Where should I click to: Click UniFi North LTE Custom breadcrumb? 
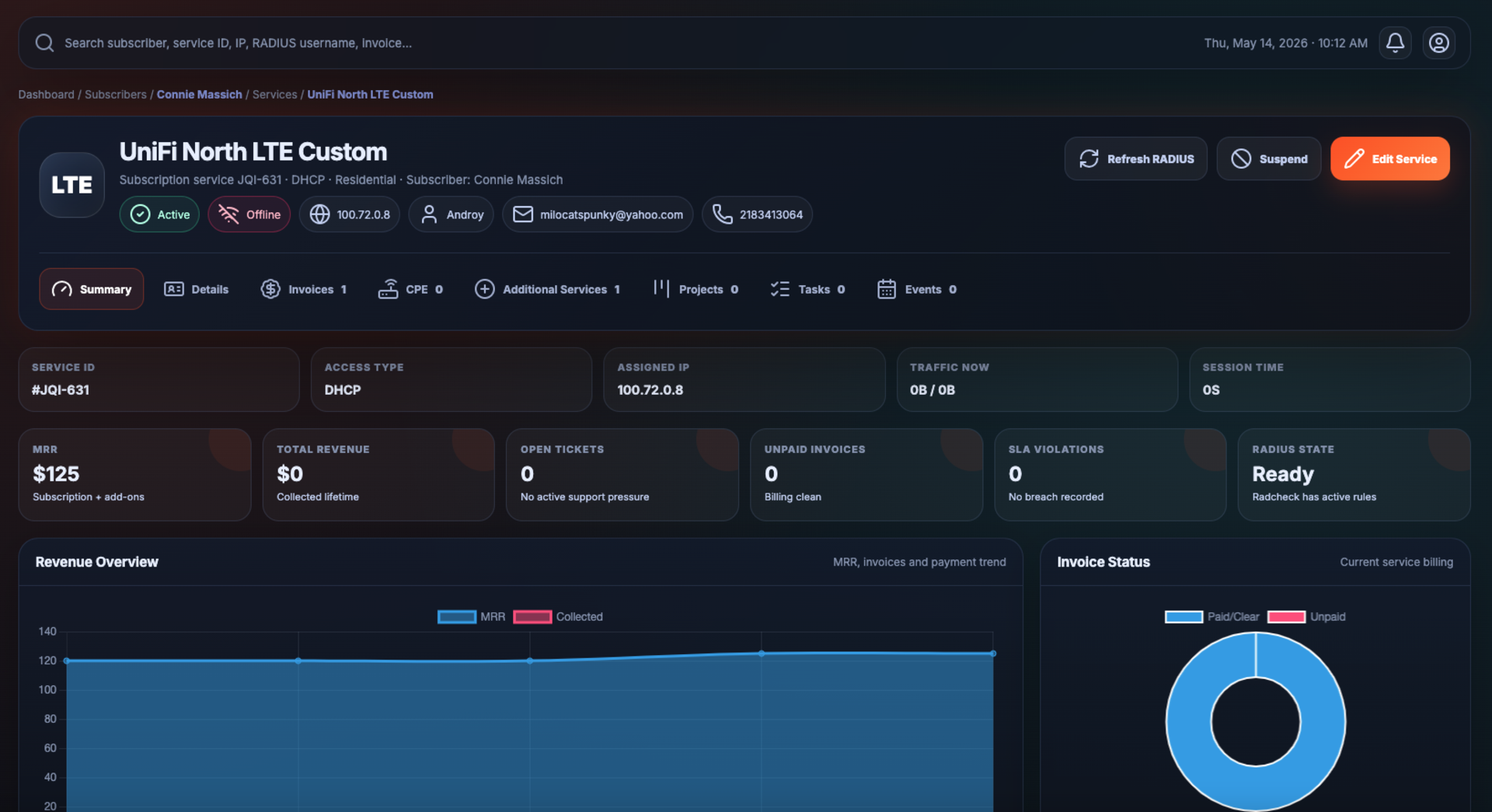pos(370,95)
